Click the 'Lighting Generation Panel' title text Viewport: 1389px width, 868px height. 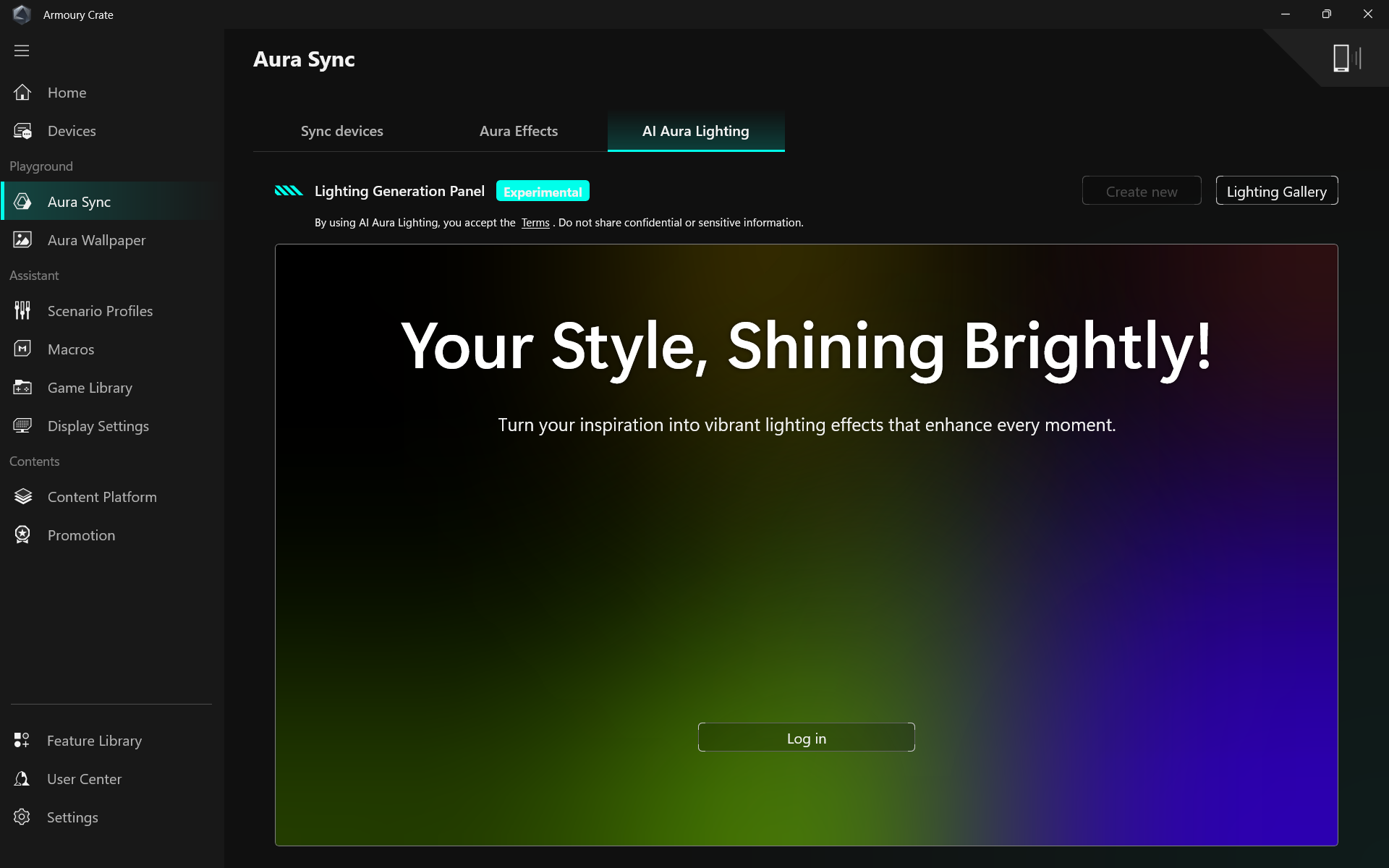[399, 191]
